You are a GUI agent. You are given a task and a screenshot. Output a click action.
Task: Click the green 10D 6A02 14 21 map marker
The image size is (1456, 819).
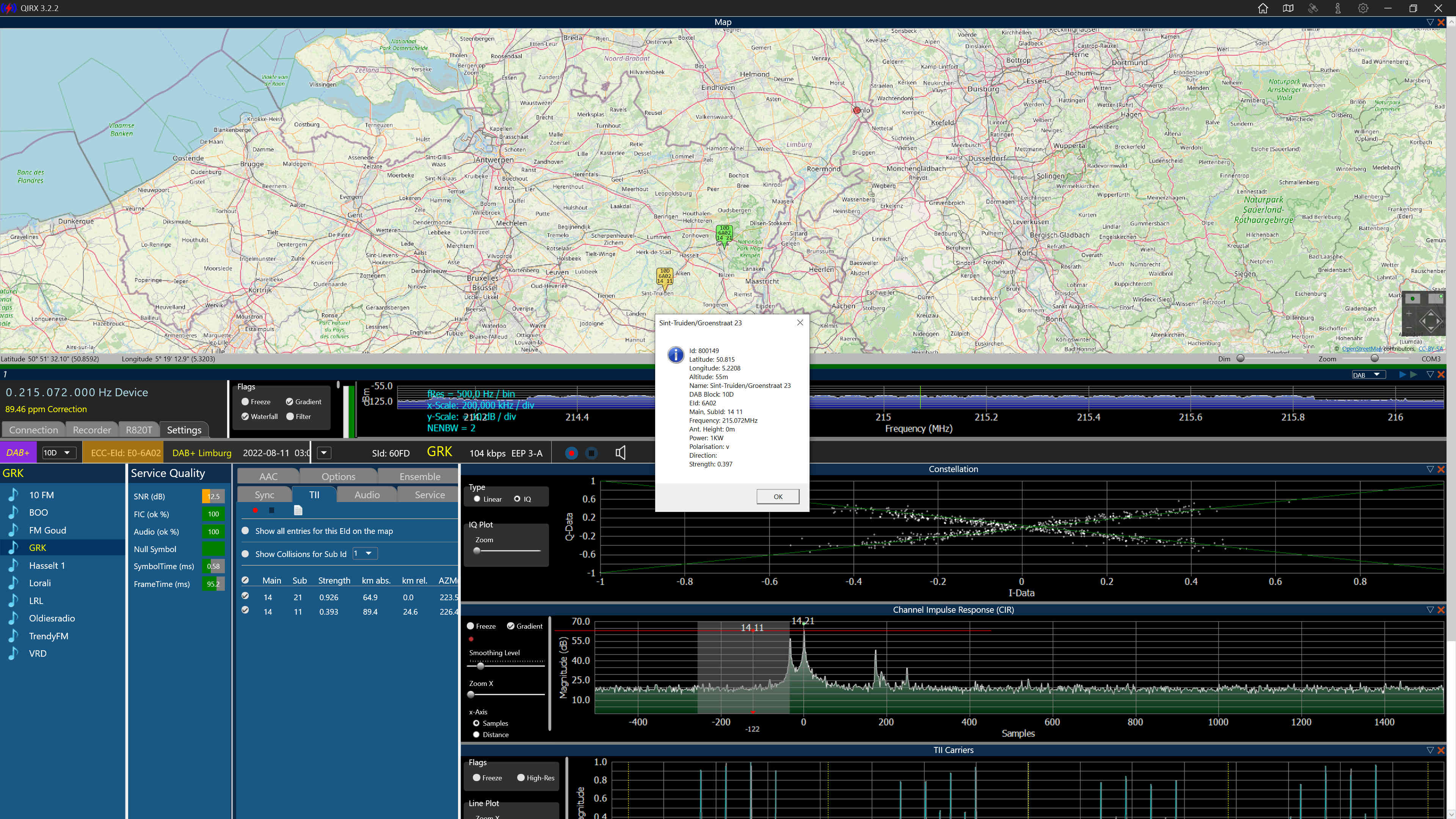(724, 235)
